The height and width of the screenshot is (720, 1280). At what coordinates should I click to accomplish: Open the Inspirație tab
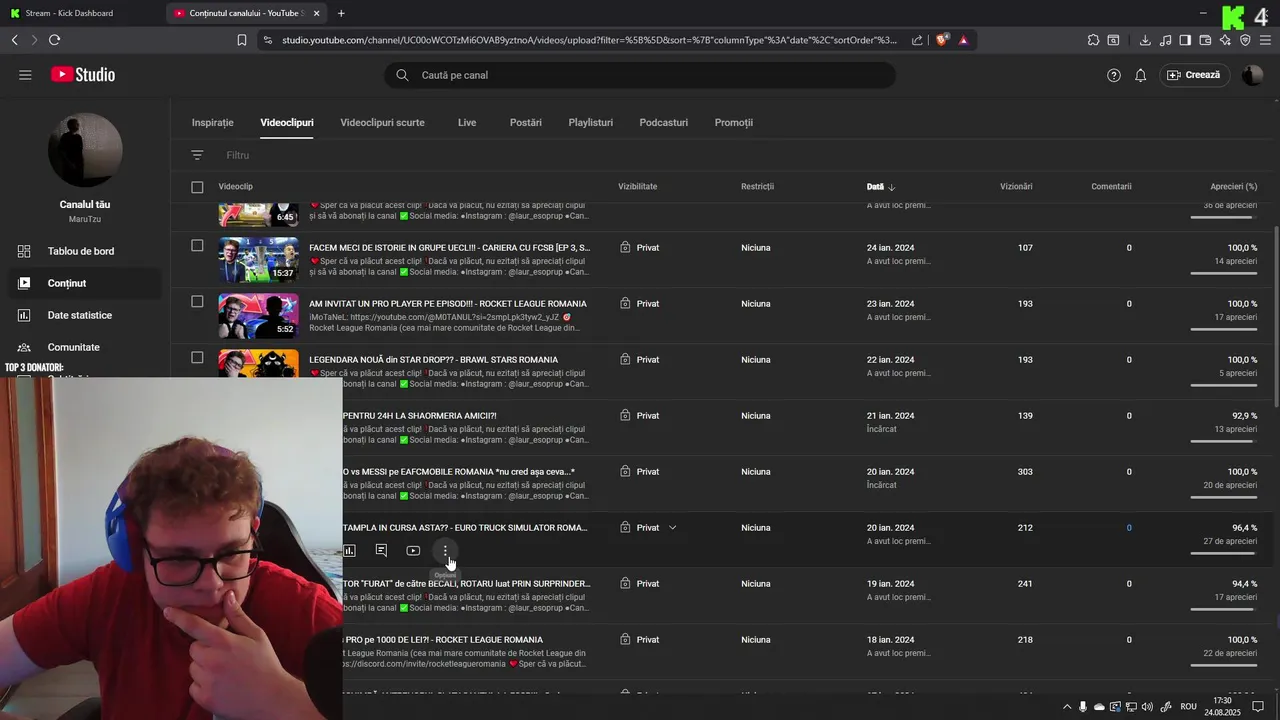pyautogui.click(x=213, y=122)
